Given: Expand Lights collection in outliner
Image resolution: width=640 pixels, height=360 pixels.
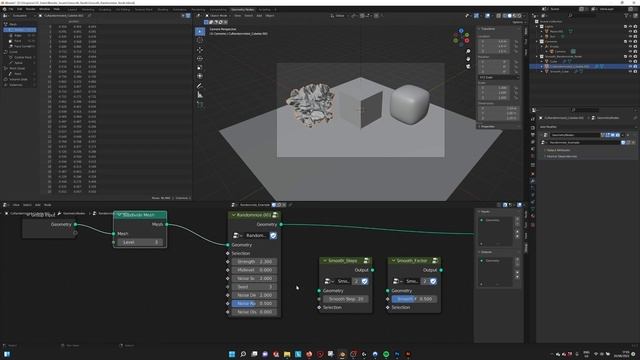Looking at the screenshot, I should point(538,27).
